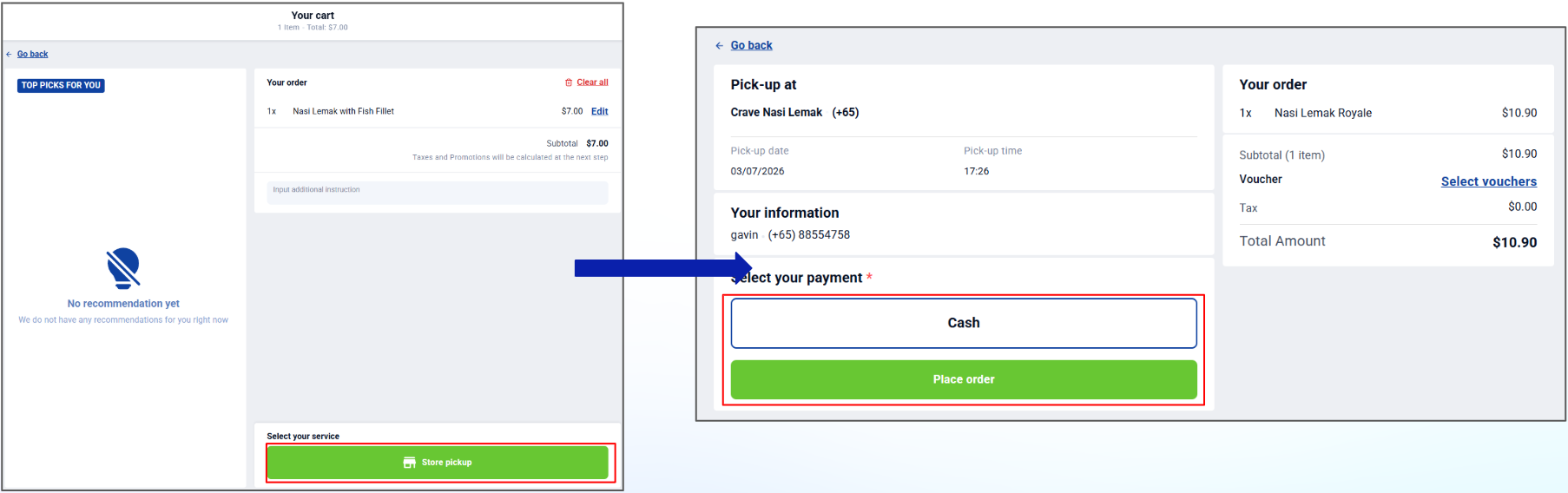This screenshot has width=1568, height=493.
Task: Click the store icon on Store pickup button
Action: 409,463
